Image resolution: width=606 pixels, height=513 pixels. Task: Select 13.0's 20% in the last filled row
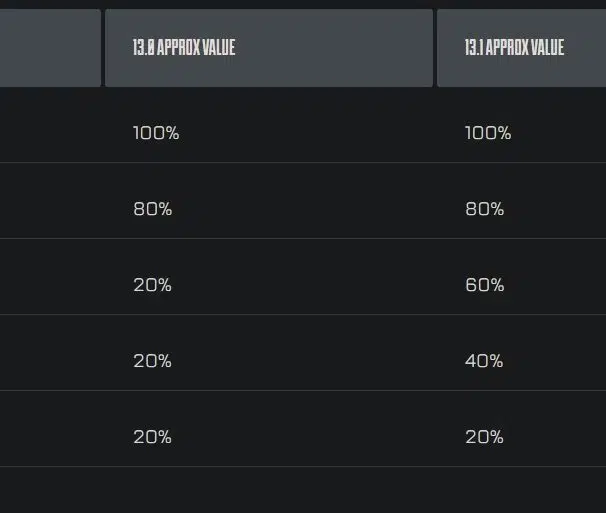pyautogui.click(x=152, y=437)
